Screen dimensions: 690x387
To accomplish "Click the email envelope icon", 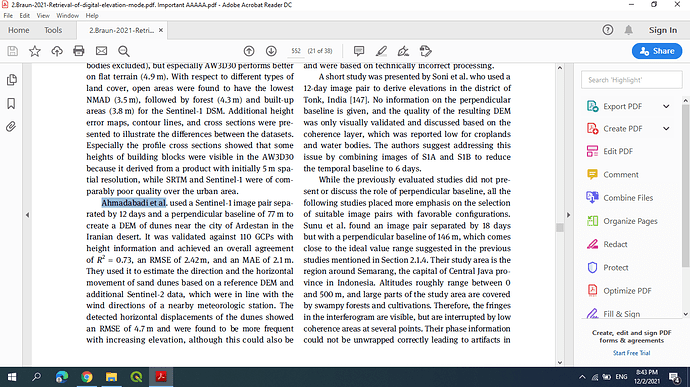I will [x=101, y=51].
